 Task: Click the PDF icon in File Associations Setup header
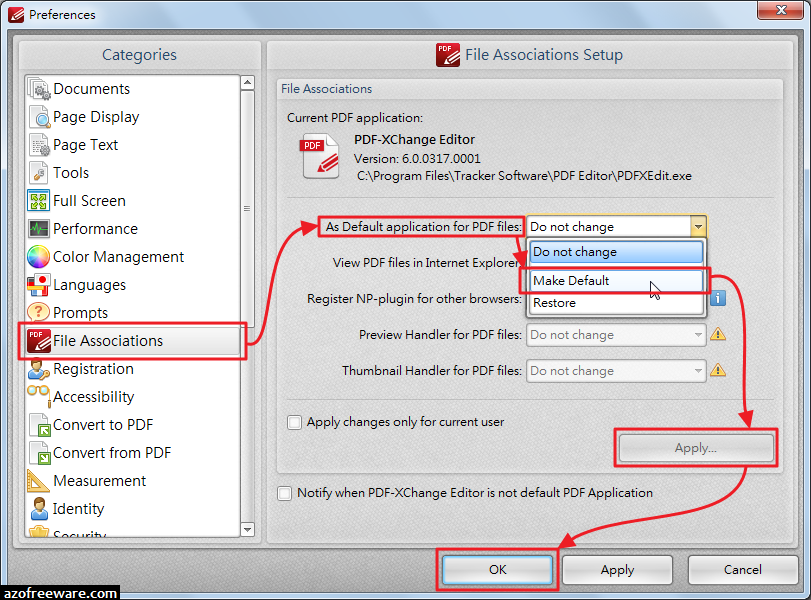click(x=447, y=54)
